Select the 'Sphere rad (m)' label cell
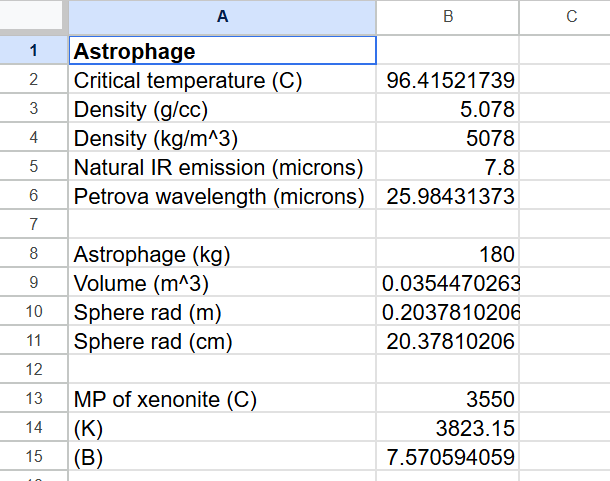Viewport: 610px width, 481px height. [x=222, y=311]
